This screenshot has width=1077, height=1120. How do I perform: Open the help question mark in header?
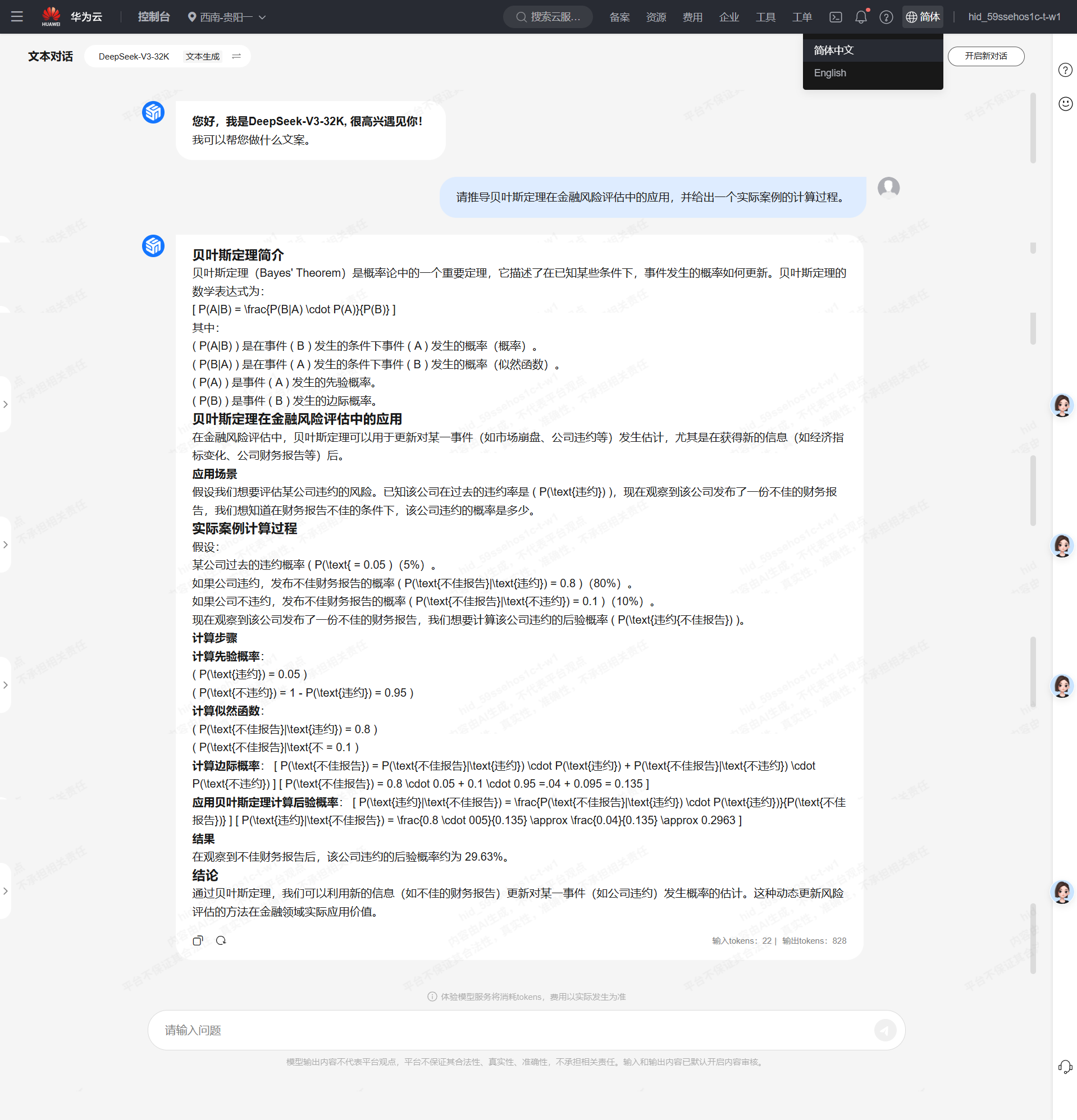coord(886,17)
